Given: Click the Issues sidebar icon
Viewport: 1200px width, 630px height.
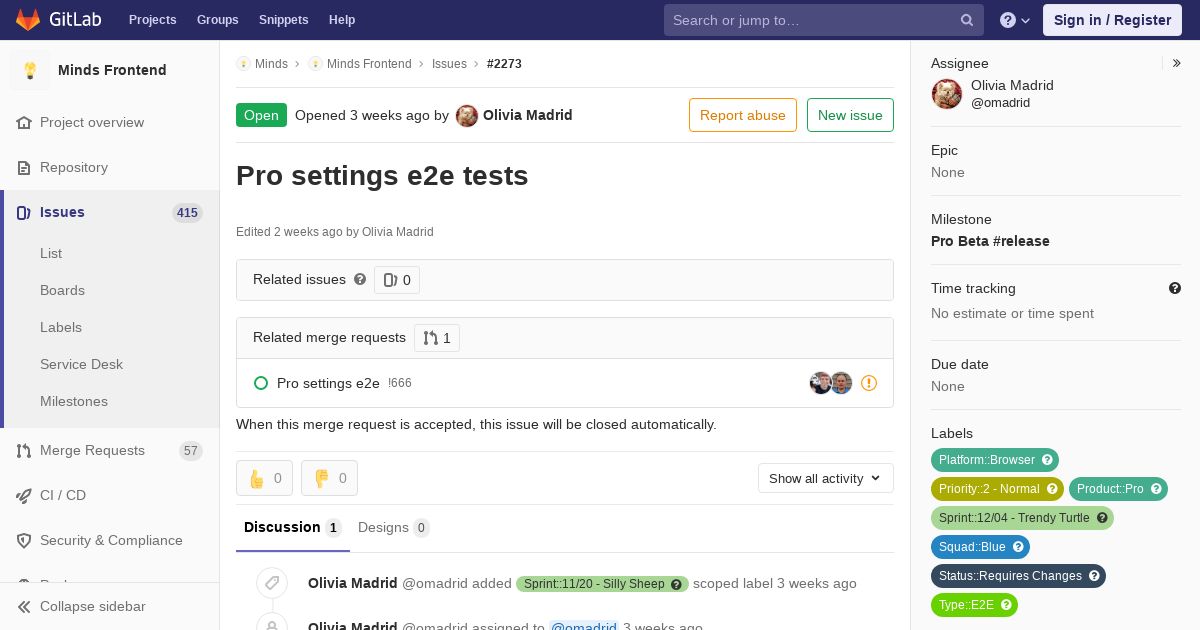Looking at the screenshot, I should tap(24, 213).
